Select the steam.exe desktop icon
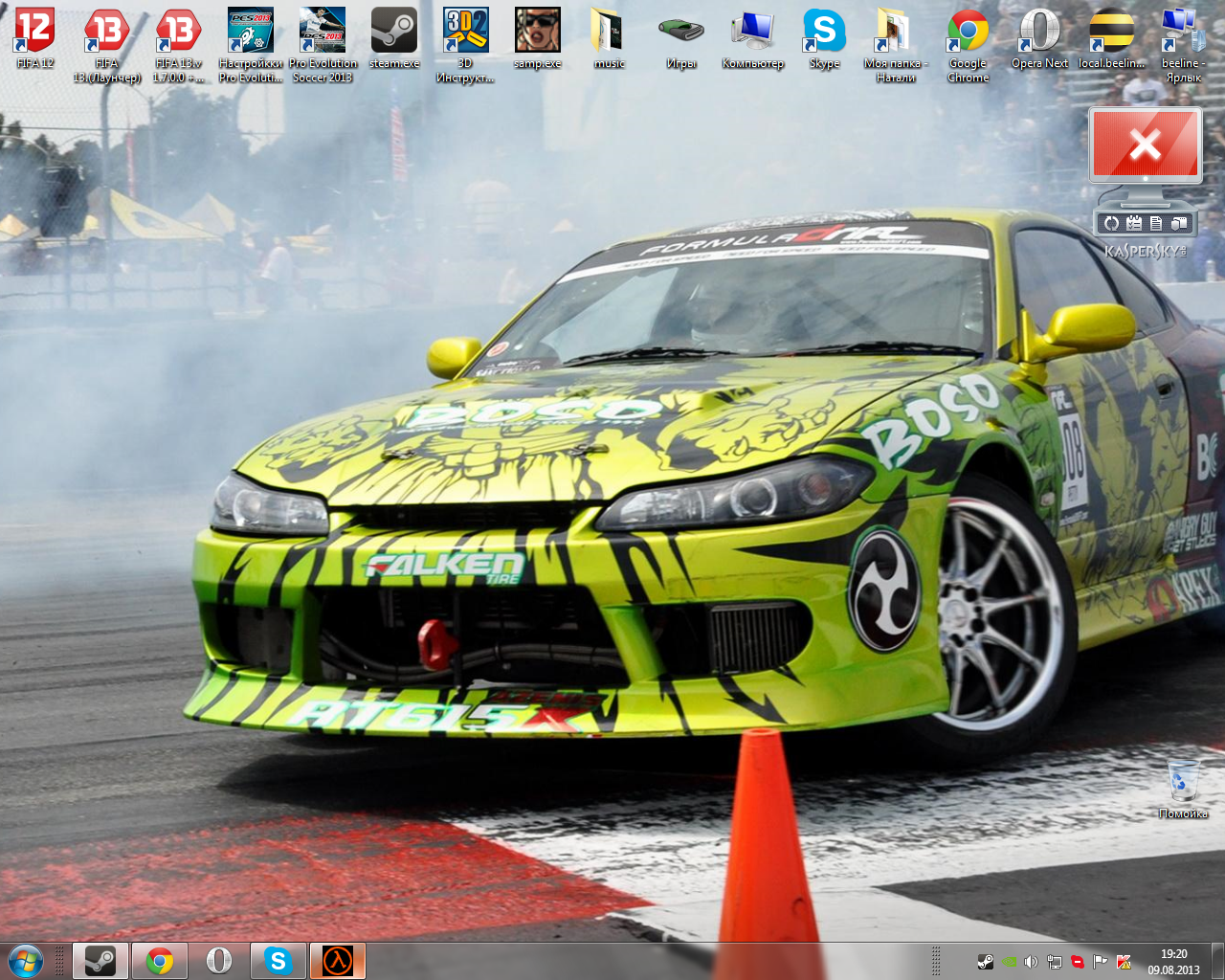The image size is (1225, 980). pos(394,33)
